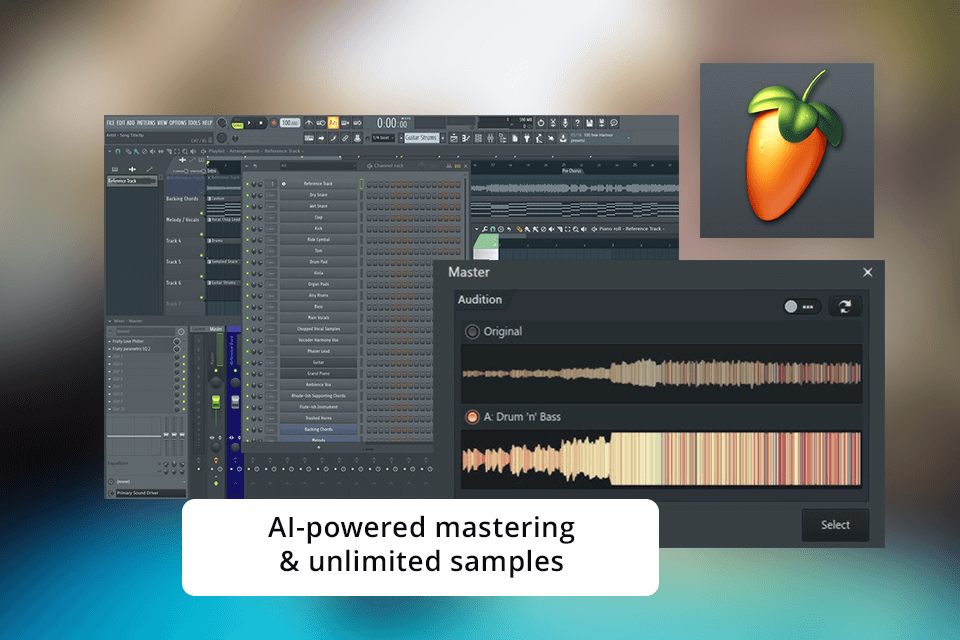
Task: Open the TOOLS menu
Action: [x=194, y=122]
